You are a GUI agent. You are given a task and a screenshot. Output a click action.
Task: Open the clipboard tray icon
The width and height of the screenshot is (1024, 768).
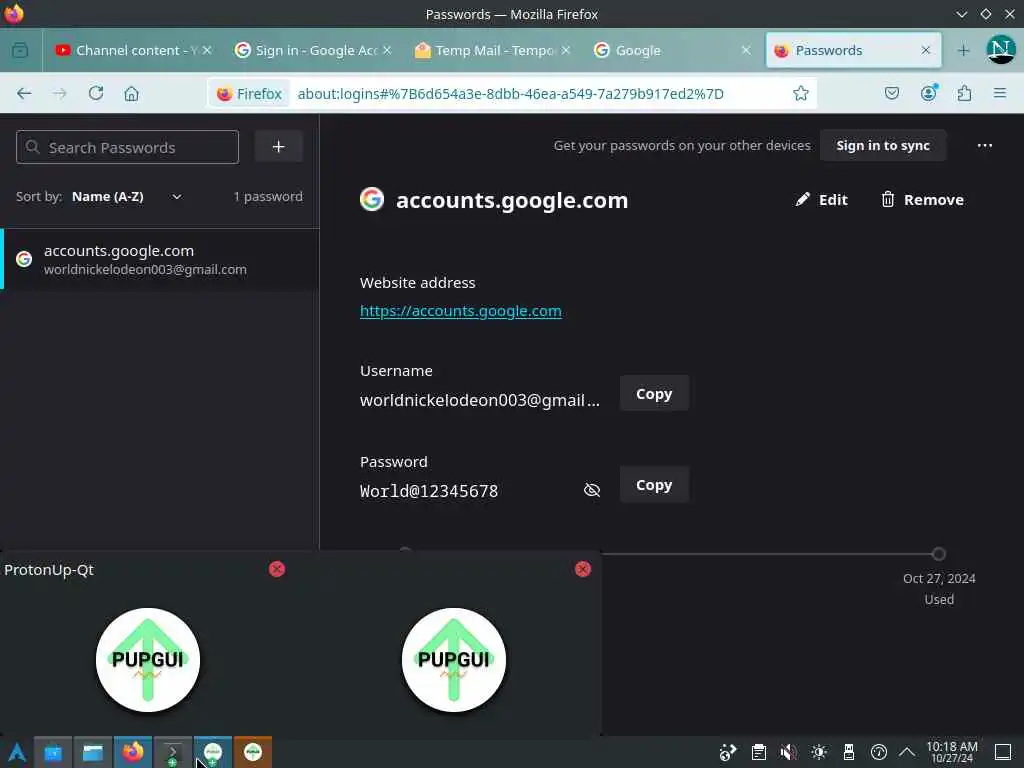758,752
